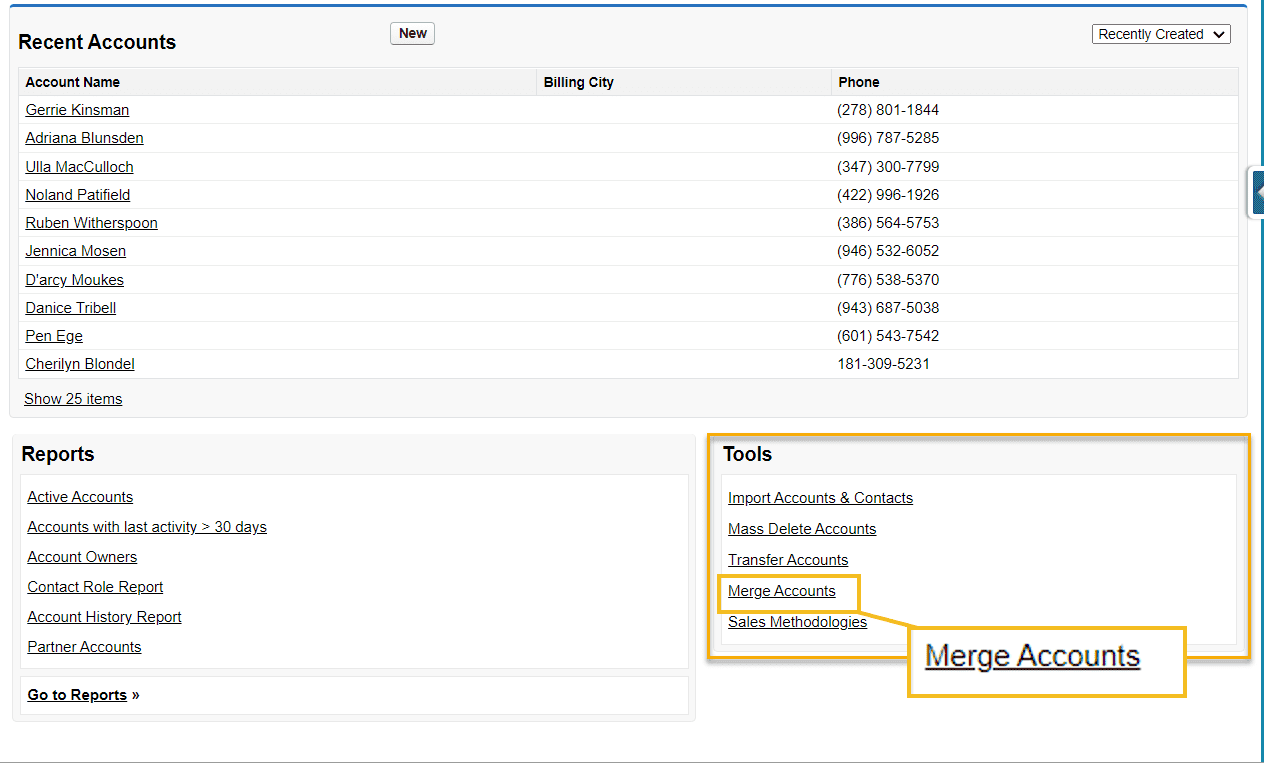Launch Import Accounts & Contacts
Screen dimensions: 1264x763
coord(820,497)
